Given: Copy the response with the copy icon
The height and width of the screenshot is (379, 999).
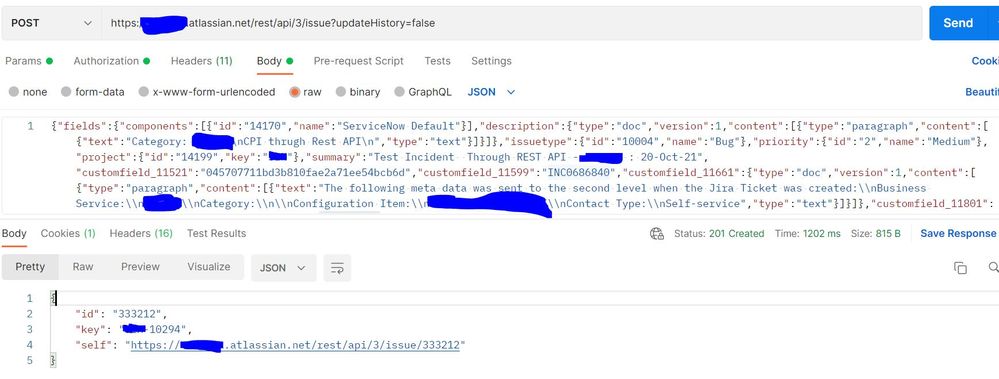Looking at the screenshot, I should click(x=960, y=268).
